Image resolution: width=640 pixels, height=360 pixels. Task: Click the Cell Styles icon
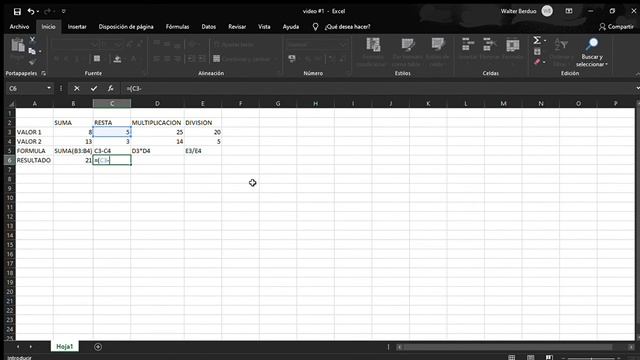[438, 45]
